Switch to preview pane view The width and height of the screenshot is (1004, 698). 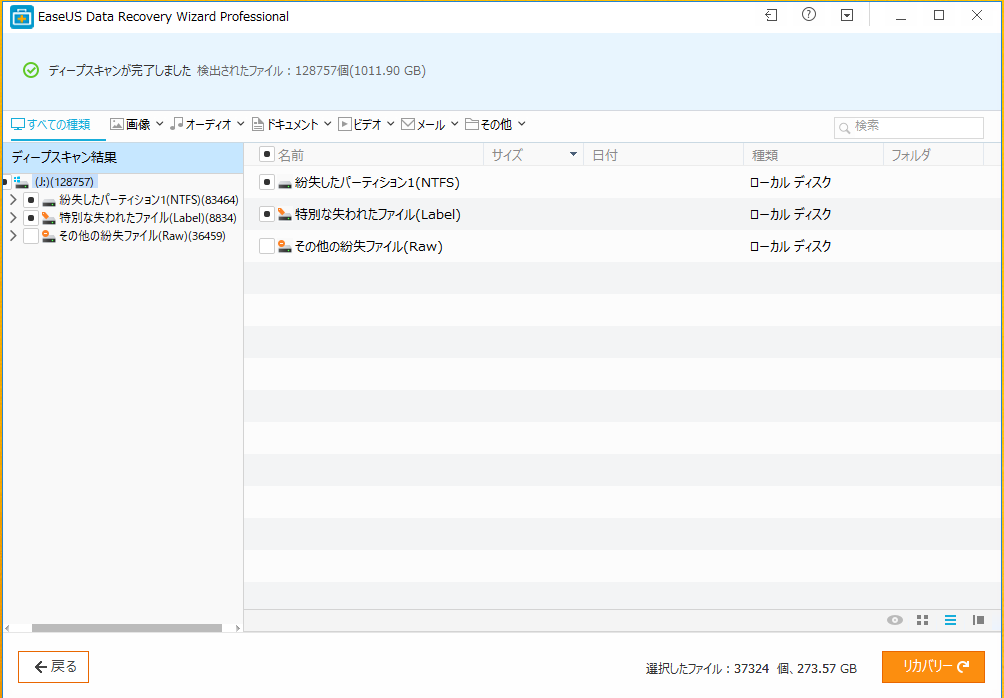pos(978,620)
